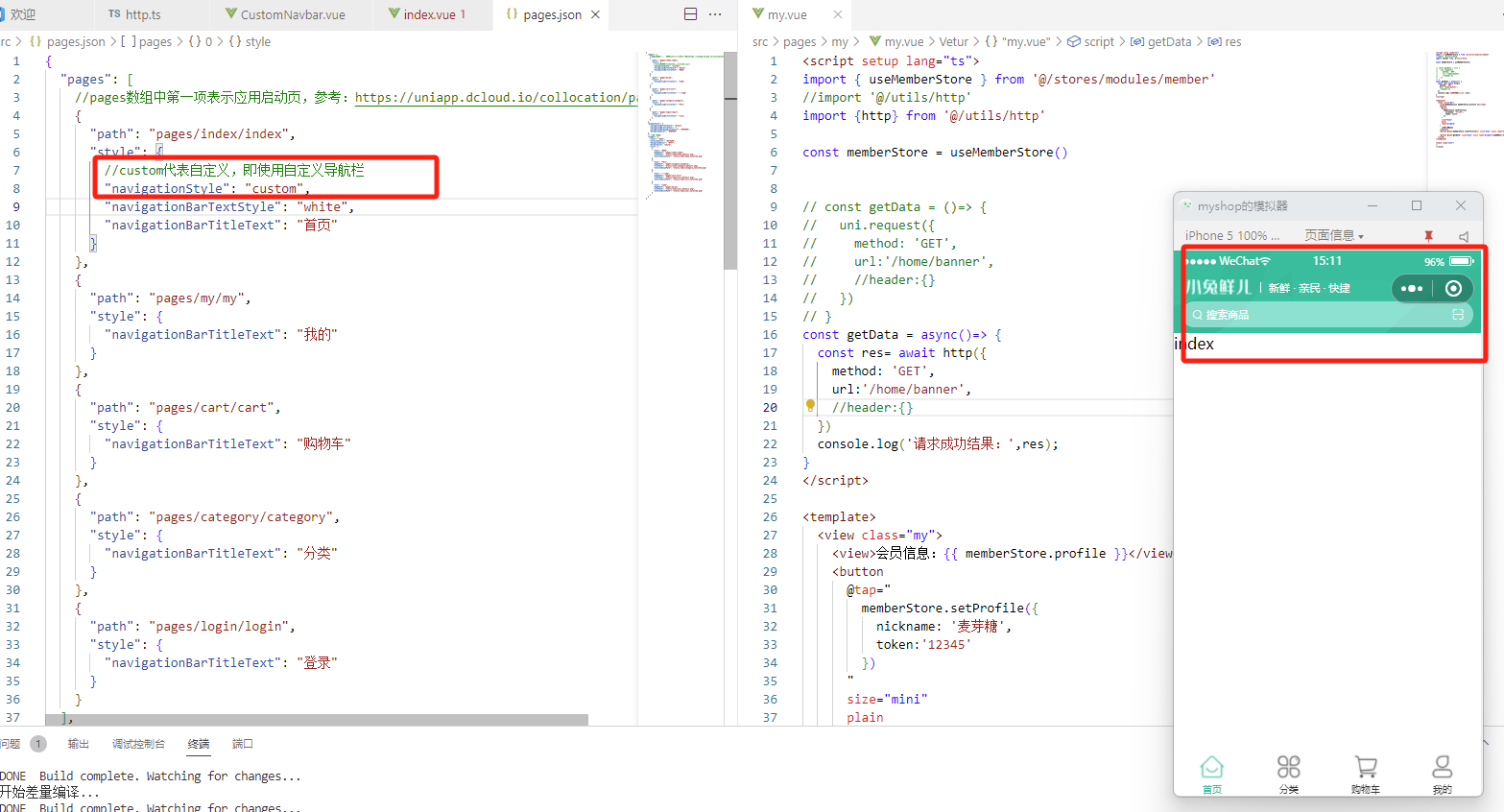
Task: Close the my.vue tab
Action: (x=838, y=14)
